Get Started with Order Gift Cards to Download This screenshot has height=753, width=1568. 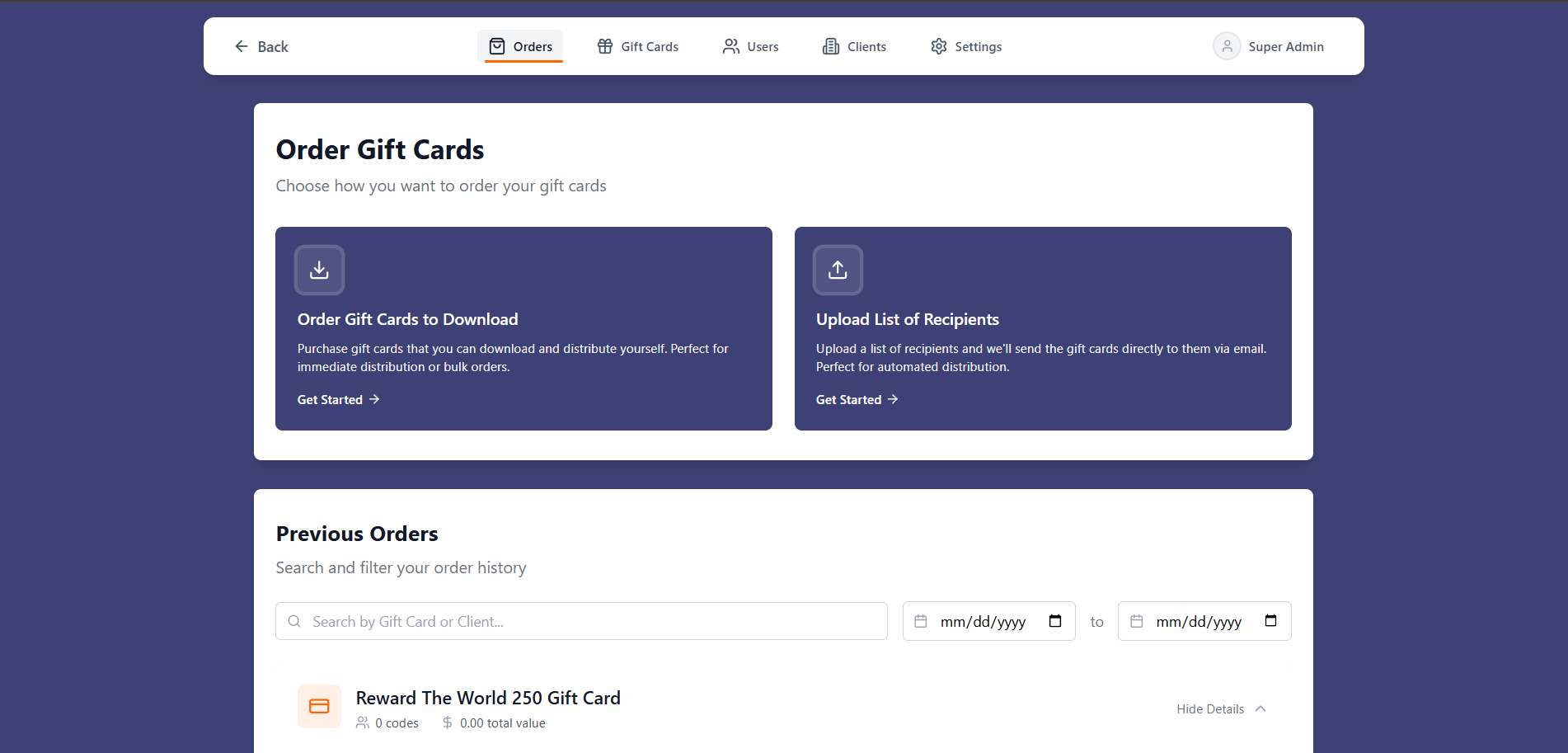pyautogui.click(x=338, y=400)
